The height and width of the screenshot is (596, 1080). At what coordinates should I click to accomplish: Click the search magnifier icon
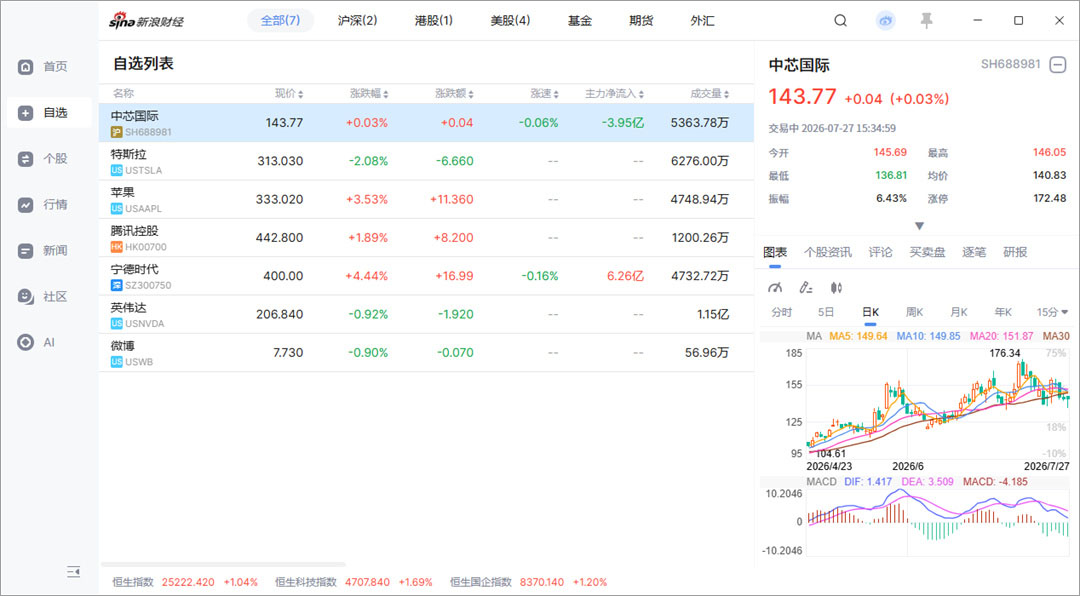point(840,21)
